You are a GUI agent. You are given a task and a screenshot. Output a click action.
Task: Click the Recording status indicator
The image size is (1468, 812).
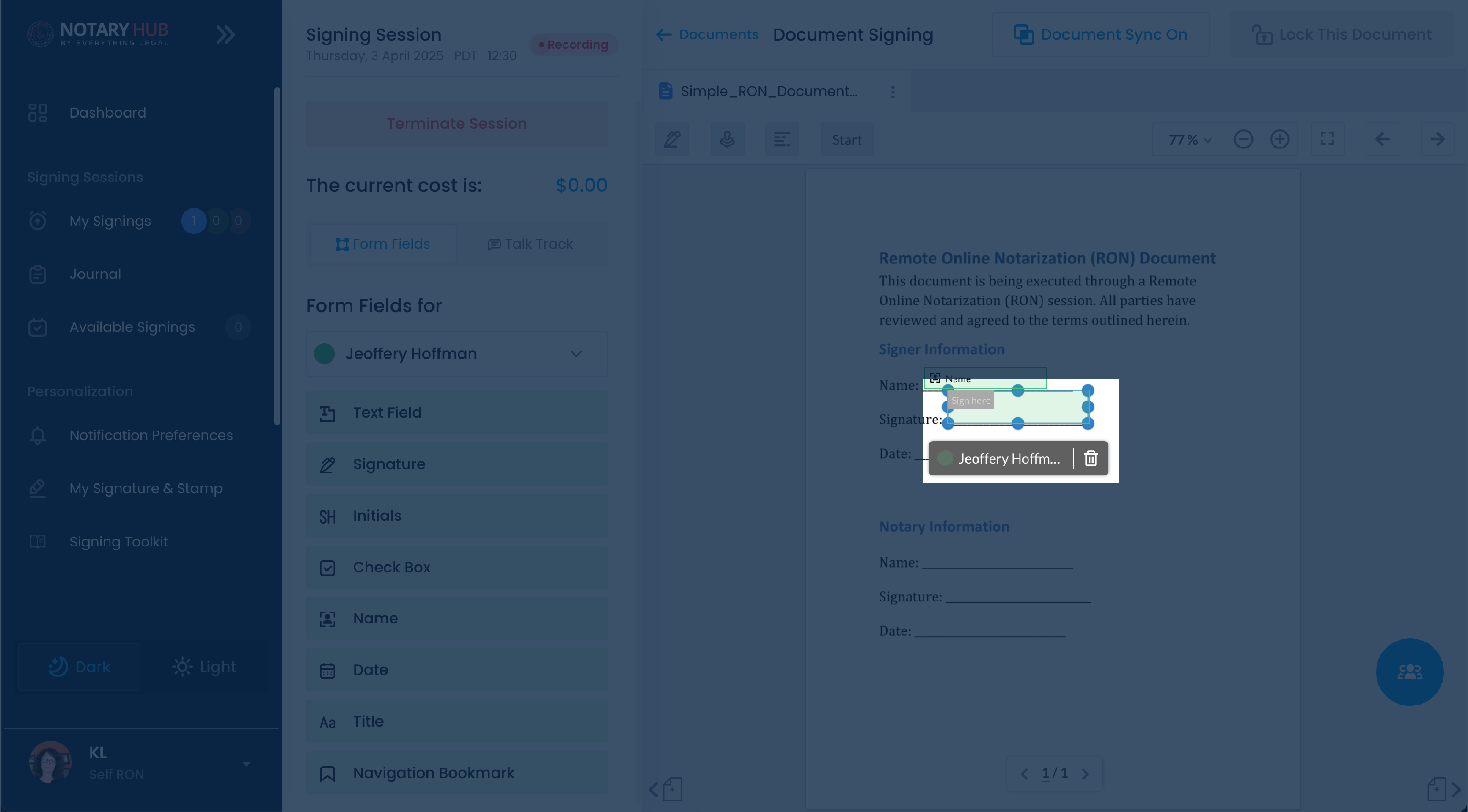[573, 44]
